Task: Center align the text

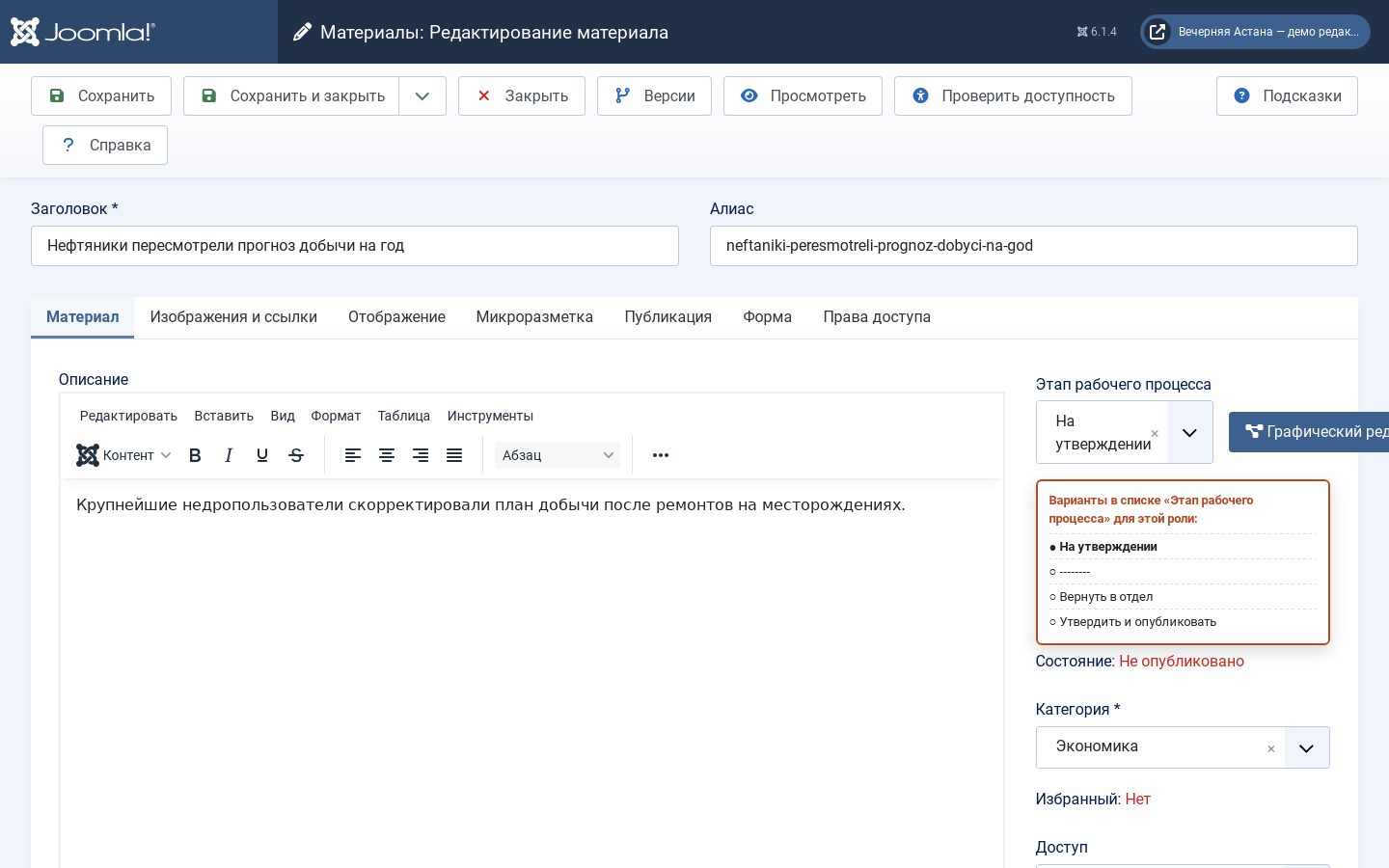Action: 387,455
